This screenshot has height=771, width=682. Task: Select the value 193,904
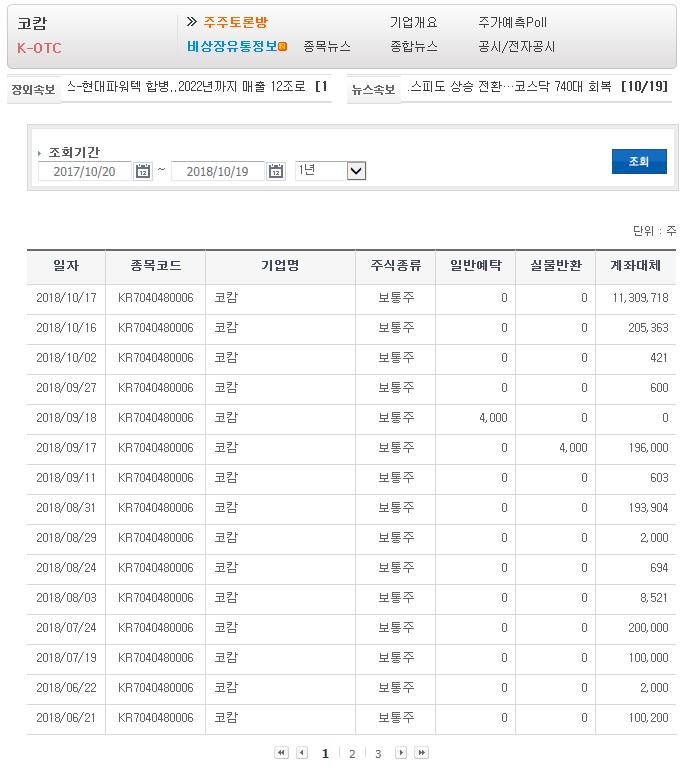click(648, 507)
